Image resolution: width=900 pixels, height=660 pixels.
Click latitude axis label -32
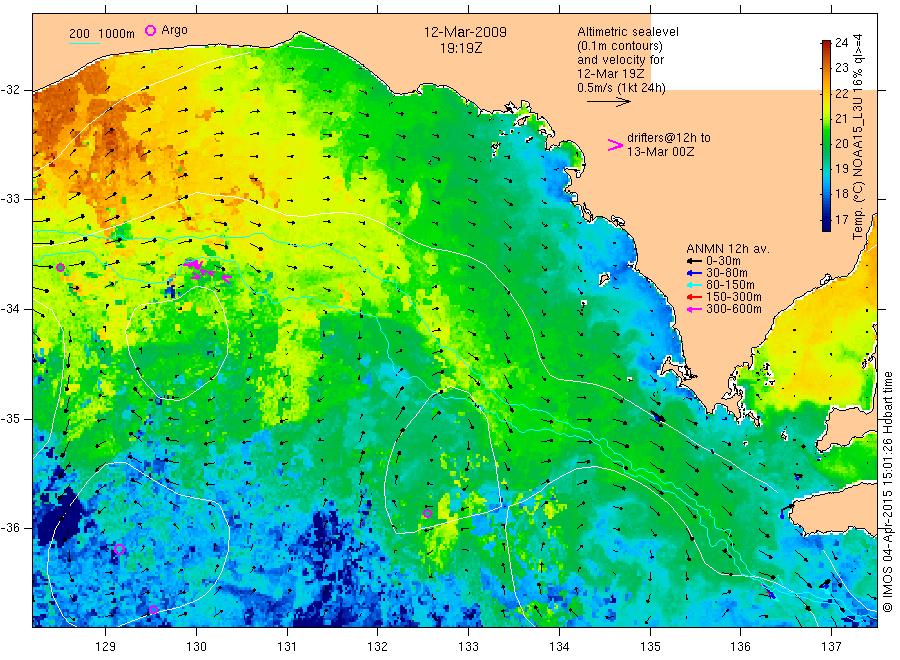click(x=10, y=90)
